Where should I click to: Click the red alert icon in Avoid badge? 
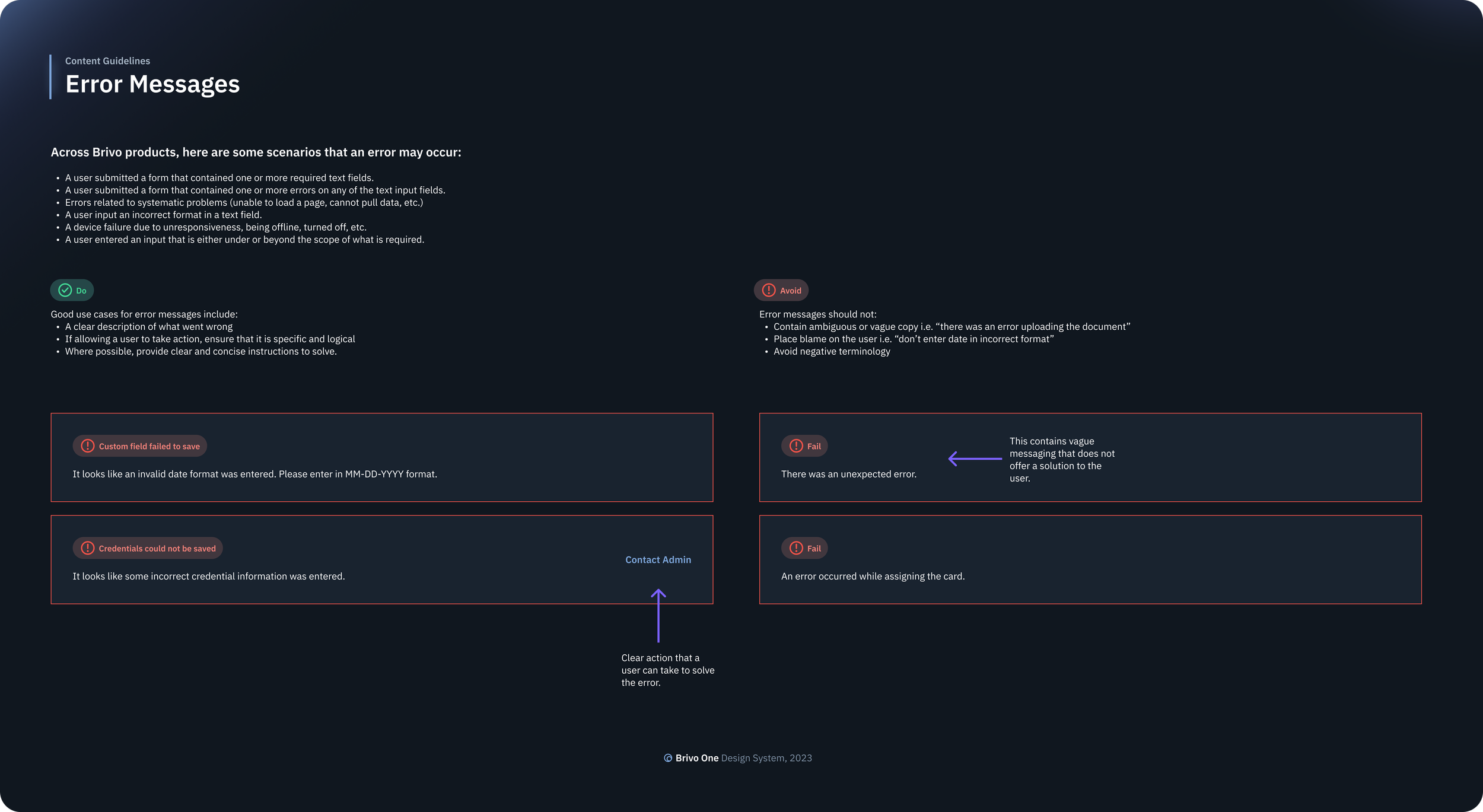769,290
